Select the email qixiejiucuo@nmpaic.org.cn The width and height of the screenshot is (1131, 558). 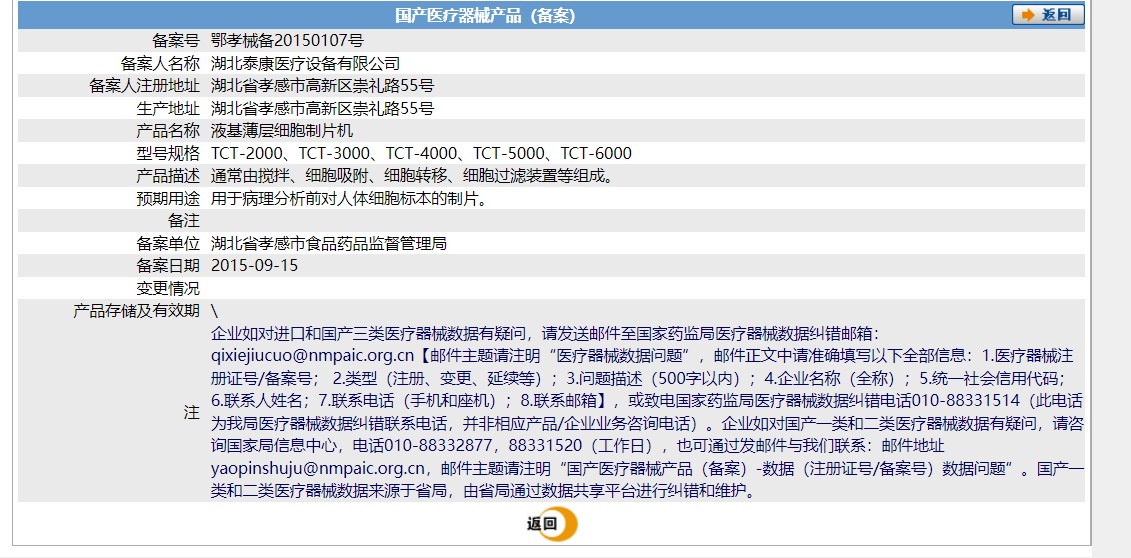(312, 356)
